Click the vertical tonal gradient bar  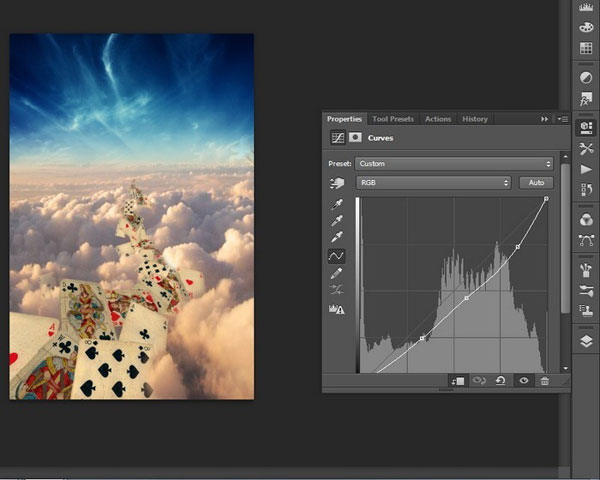pos(358,285)
